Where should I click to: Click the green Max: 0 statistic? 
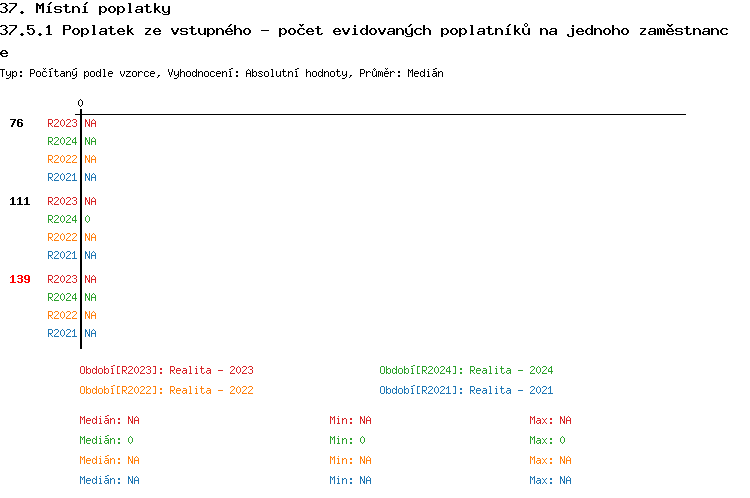[548, 440]
